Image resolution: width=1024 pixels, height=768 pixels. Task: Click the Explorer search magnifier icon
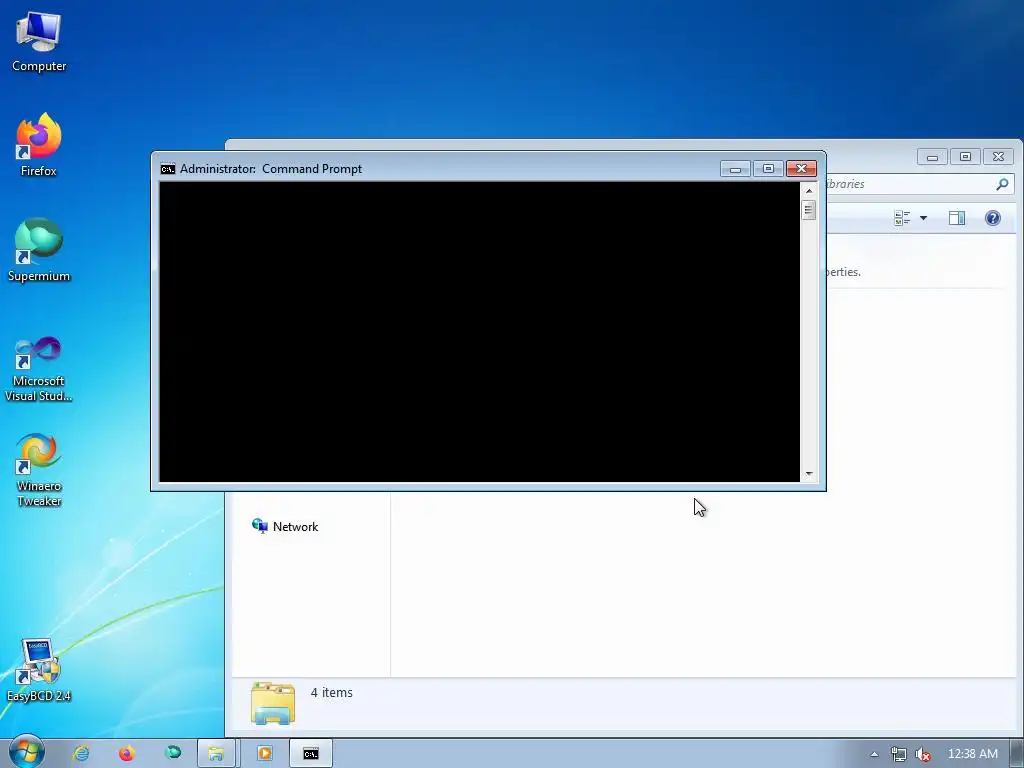pos(1002,184)
